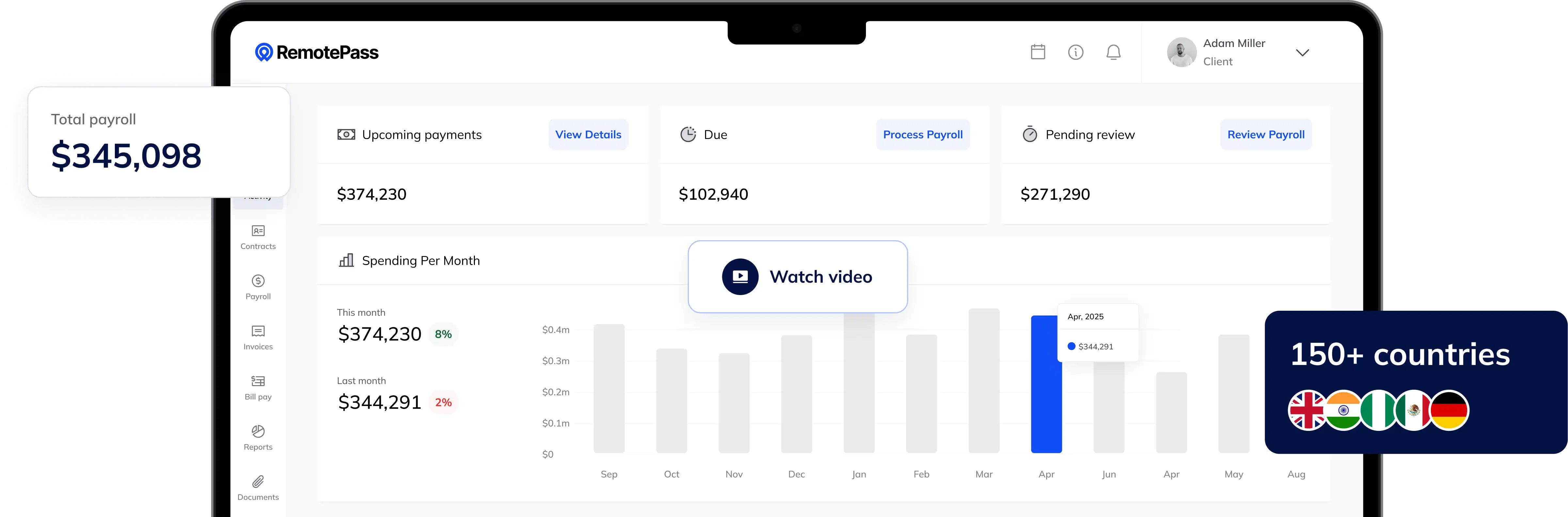
Task: Select the Oct bar in chart
Action: click(x=671, y=401)
